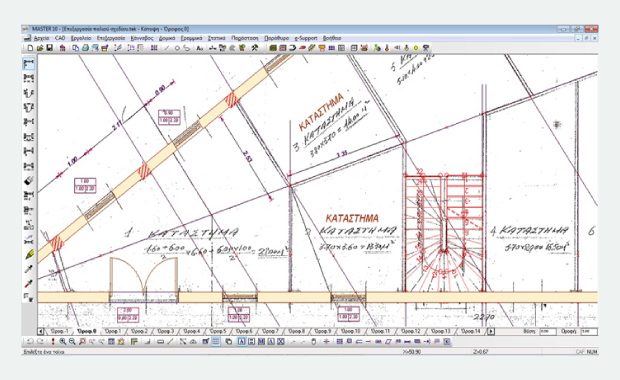Click the Θέση value input field
Viewport: 620px width, 380px height.
pyautogui.click(x=548, y=331)
